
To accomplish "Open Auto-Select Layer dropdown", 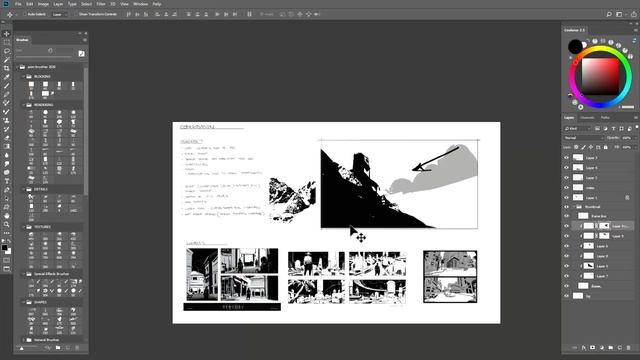I will tap(59, 14).
